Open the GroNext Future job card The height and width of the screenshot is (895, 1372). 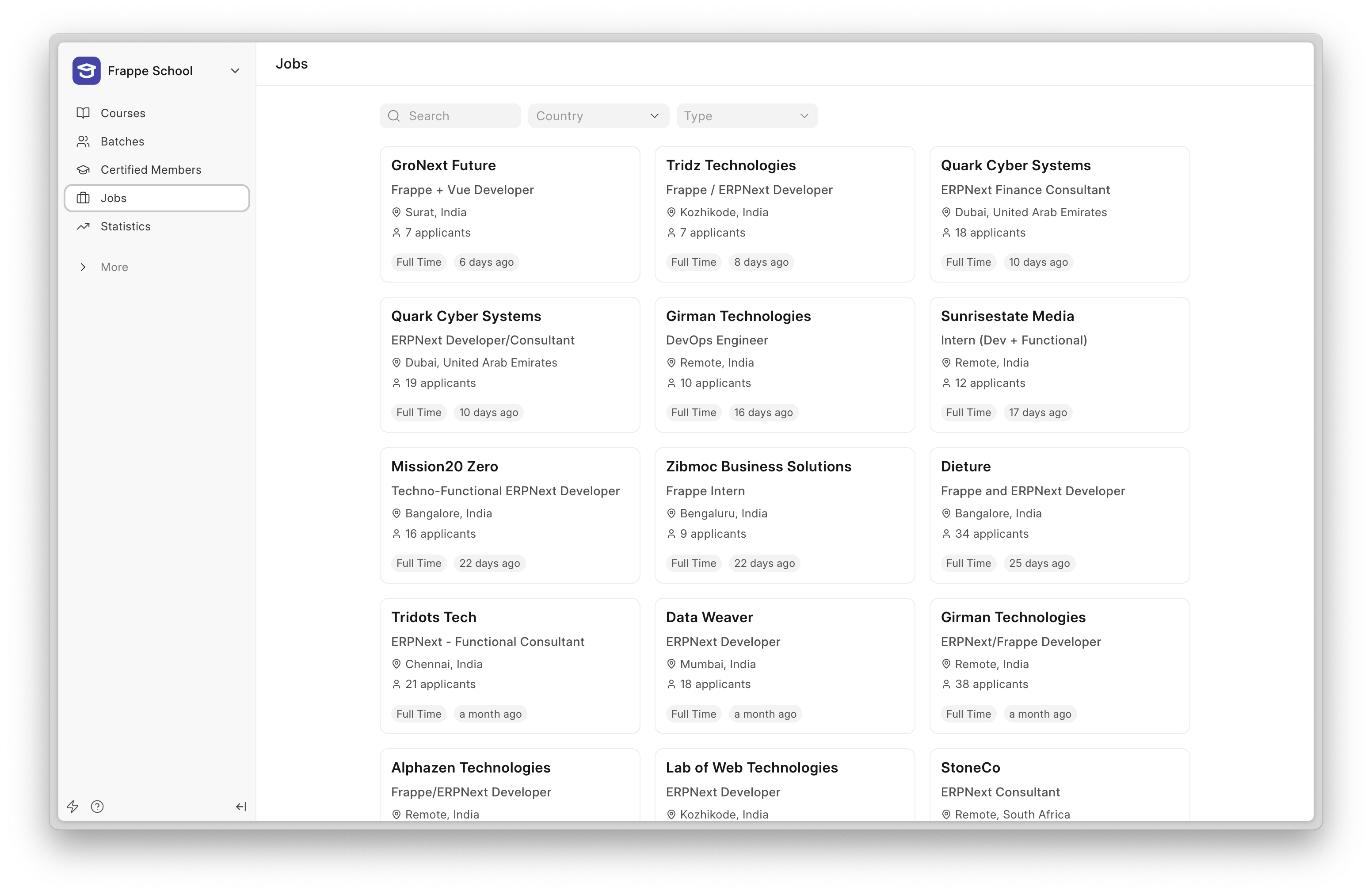510,214
